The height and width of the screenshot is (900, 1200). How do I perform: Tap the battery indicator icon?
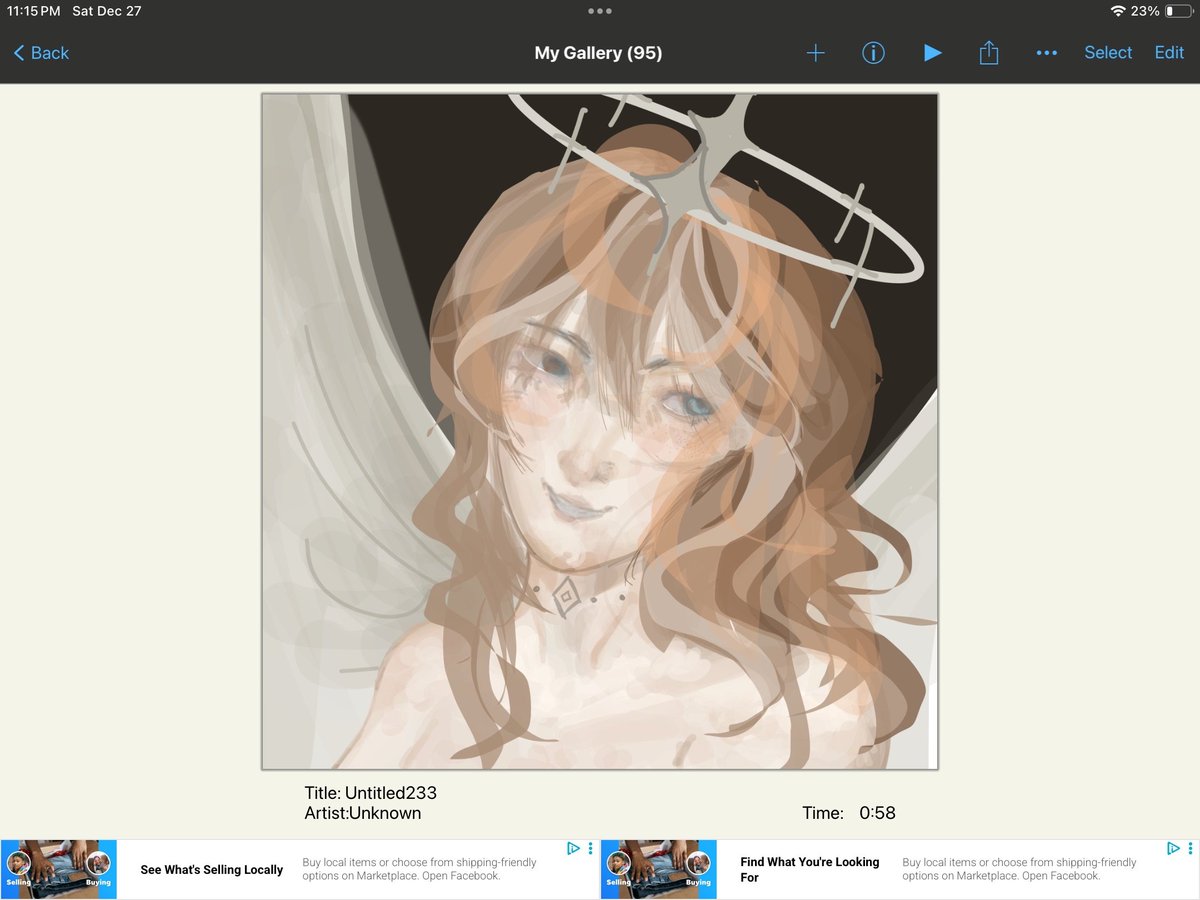coord(1179,11)
